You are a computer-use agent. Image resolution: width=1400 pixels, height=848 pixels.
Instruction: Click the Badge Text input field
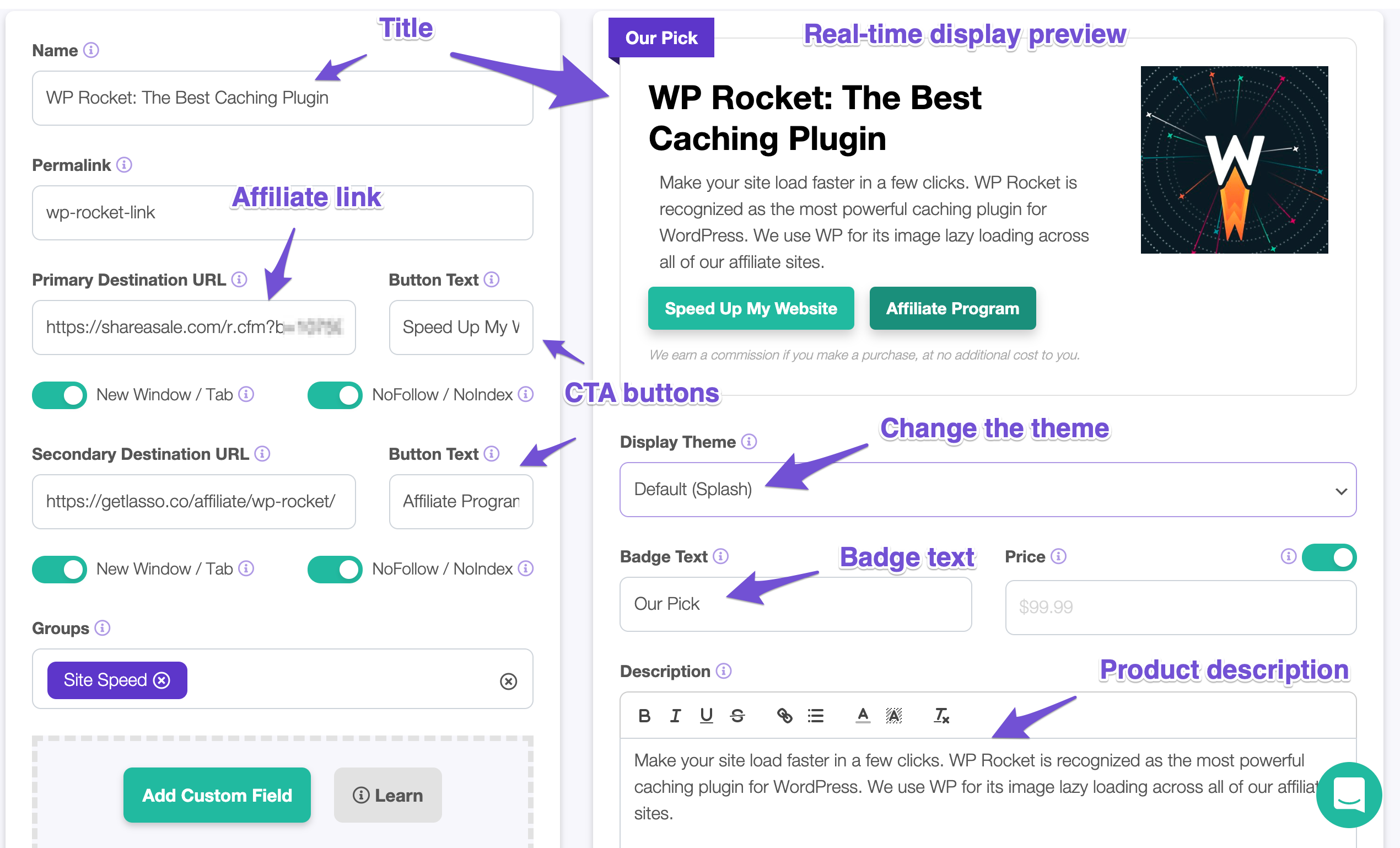[796, 605]
